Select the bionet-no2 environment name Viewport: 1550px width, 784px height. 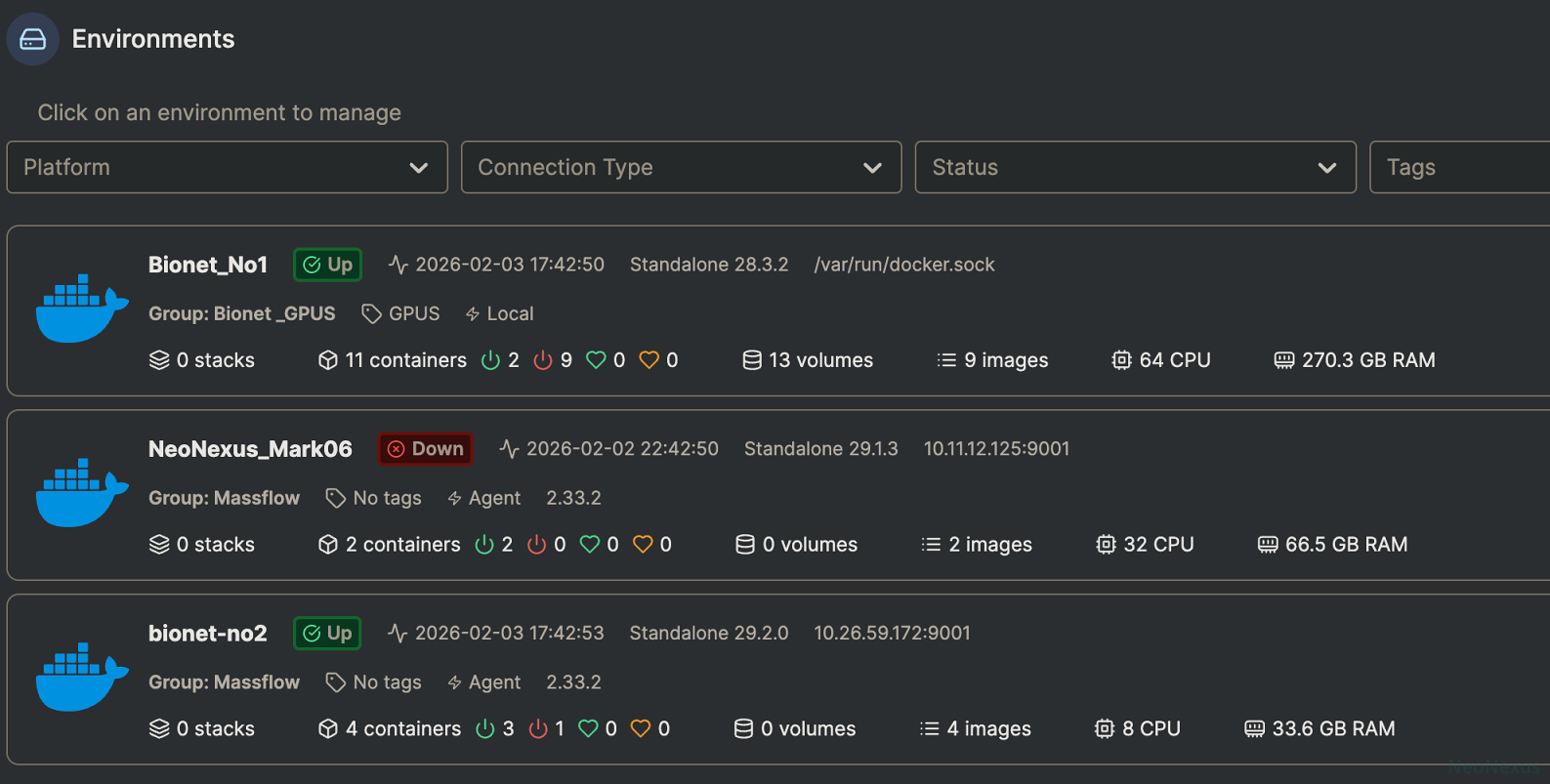208,634
